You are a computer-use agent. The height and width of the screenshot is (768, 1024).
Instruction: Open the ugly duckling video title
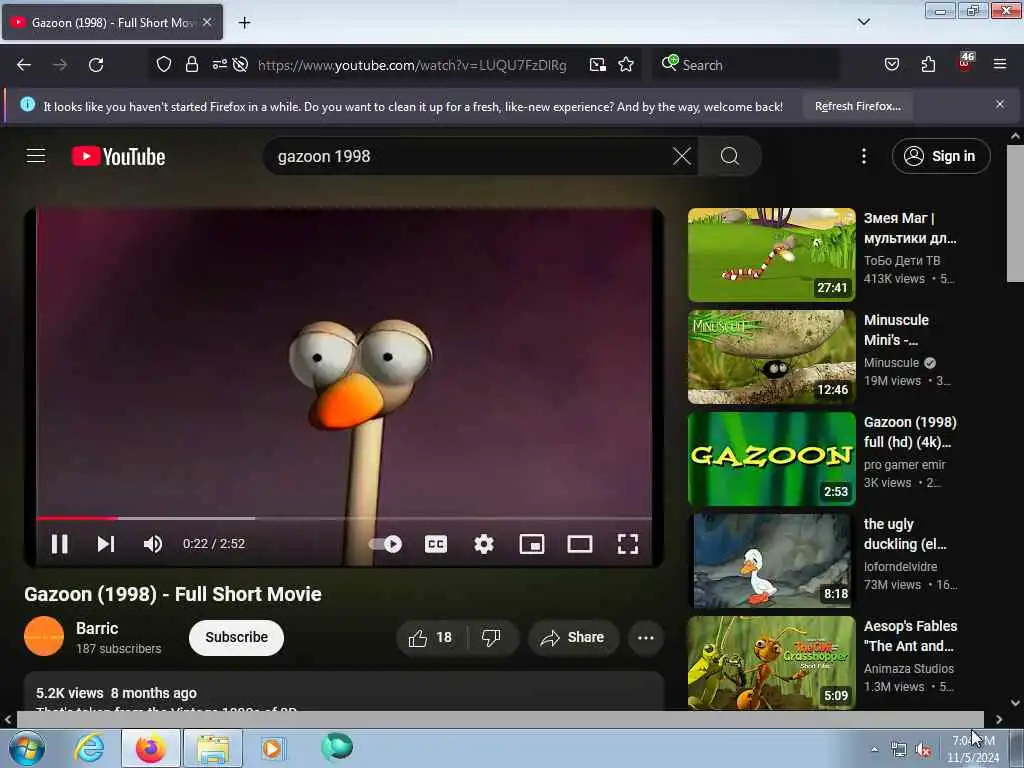click(x=904, y=534)
